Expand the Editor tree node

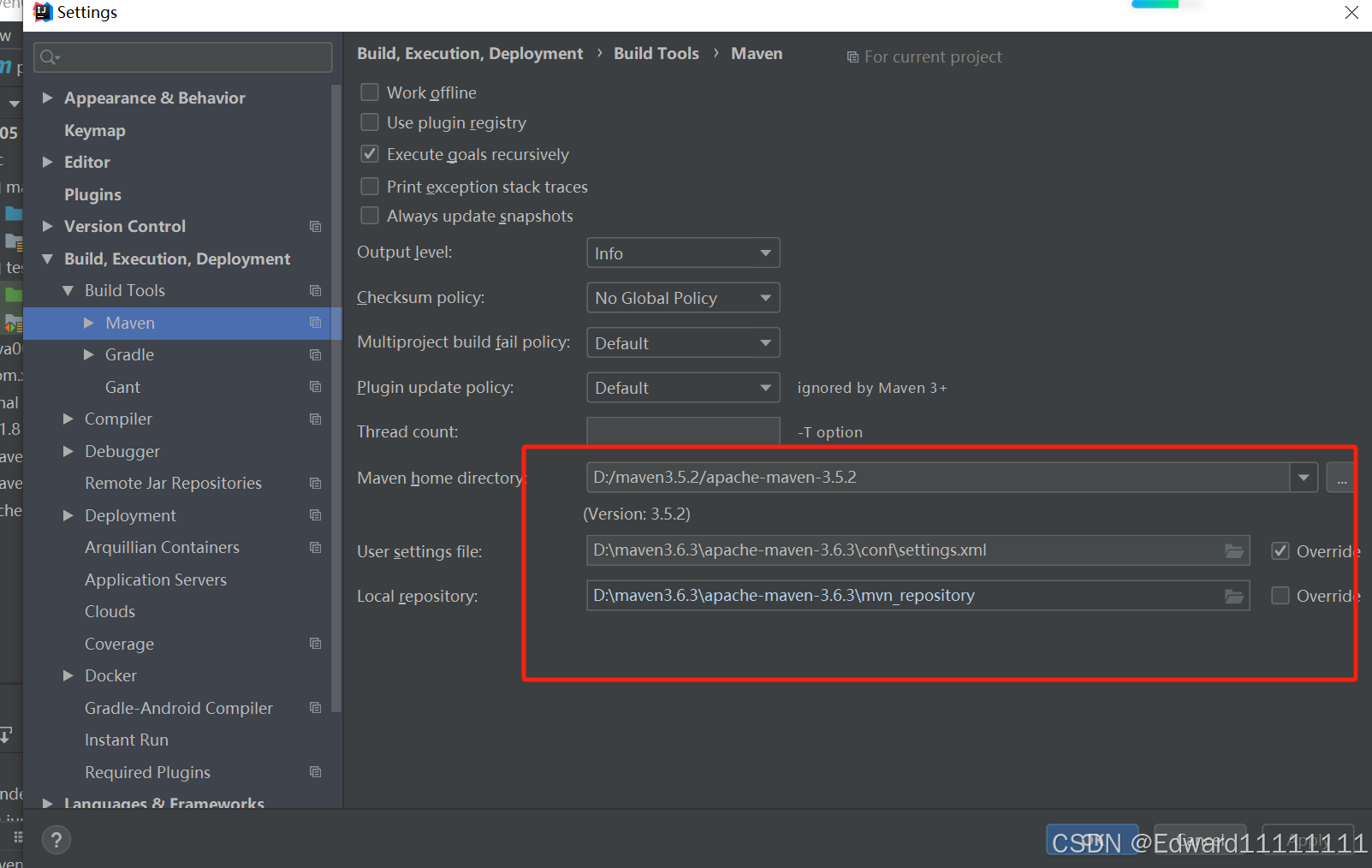(x=48, y=162)
